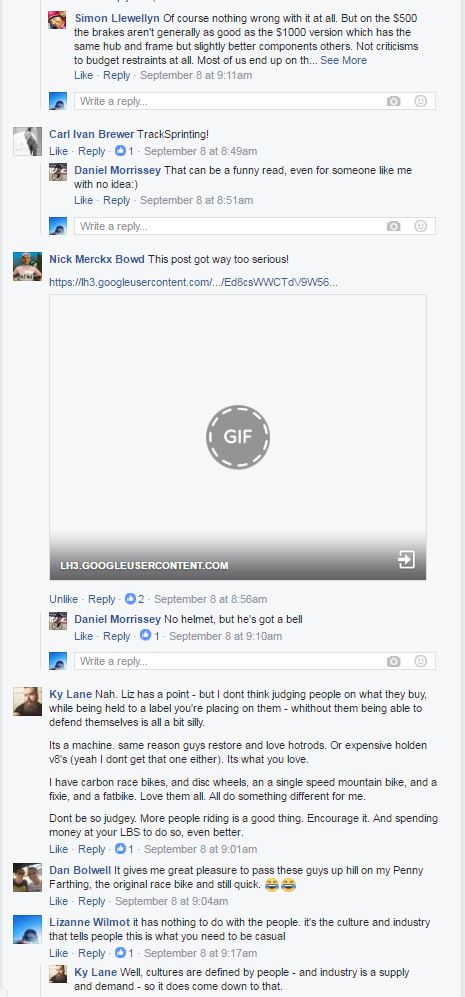This screenshot has width=465, height=997.
Task: Open Ky Lane's profile picture thumbnail
Action: click(27, 701)
